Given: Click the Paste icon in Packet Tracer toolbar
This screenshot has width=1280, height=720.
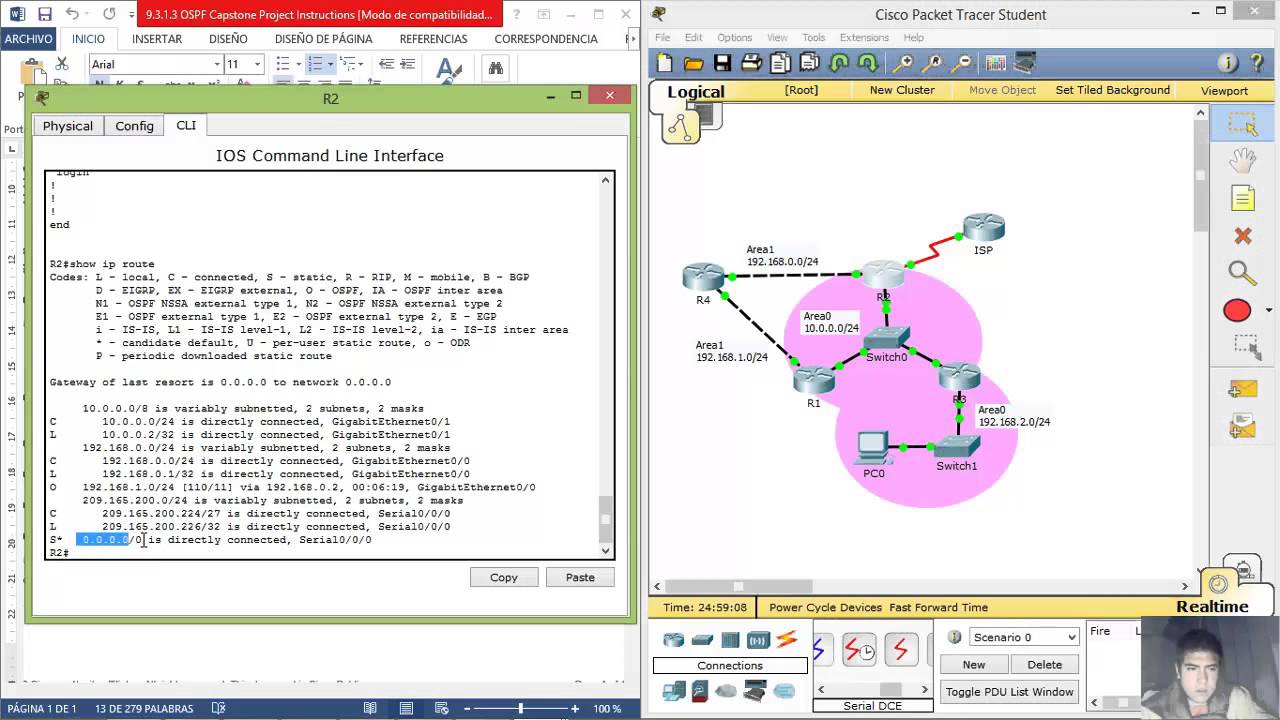Looking at the screenshot, I should click(x=809, y=63).
